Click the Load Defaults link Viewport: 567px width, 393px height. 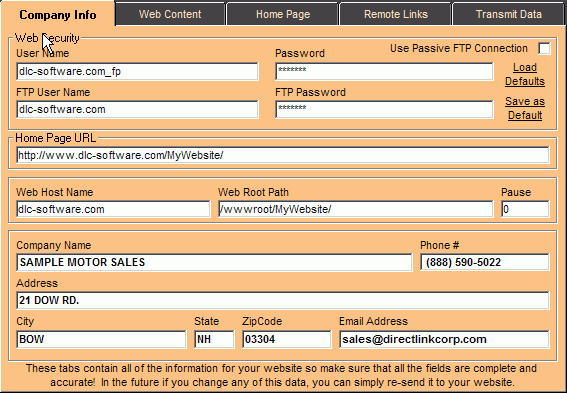tap(525, 74)
